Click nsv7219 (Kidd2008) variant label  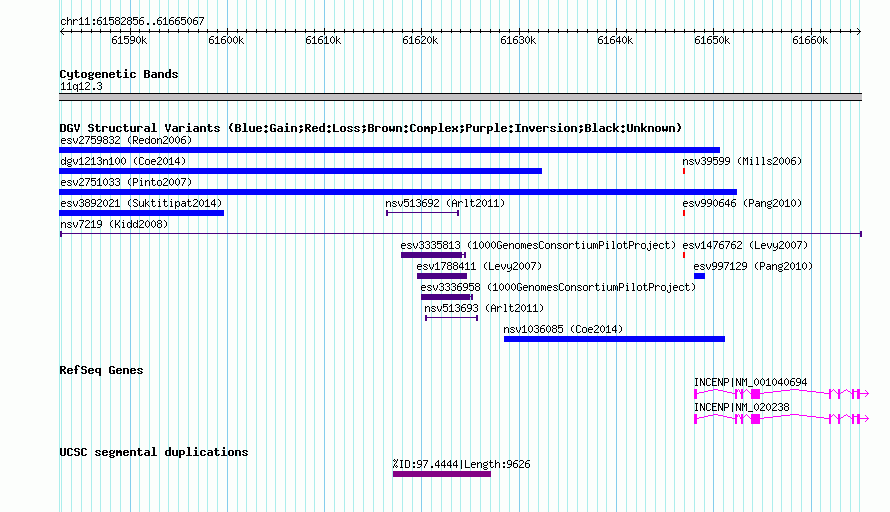[114, 224]
